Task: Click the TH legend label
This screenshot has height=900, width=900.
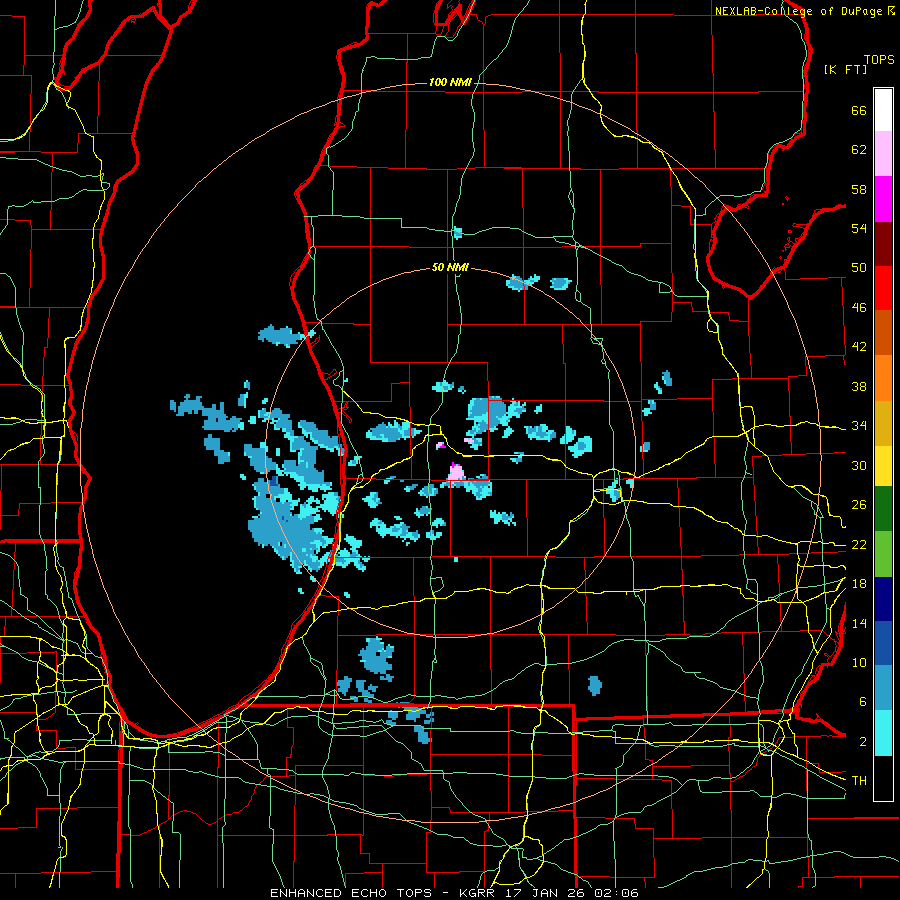Action: (x=859, y=781)
